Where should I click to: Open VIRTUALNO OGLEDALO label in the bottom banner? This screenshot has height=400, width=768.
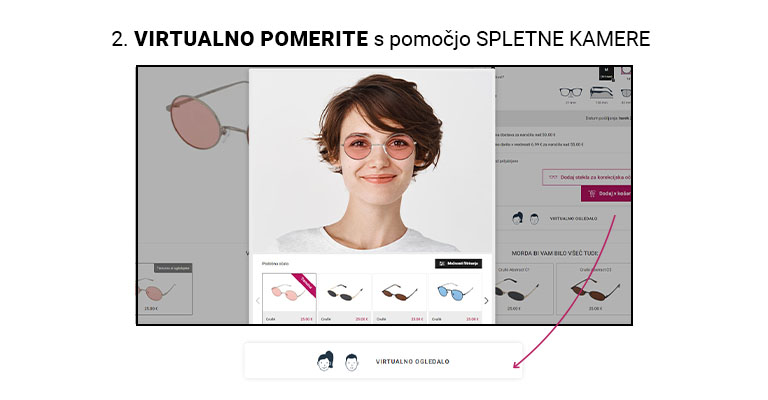click(x=412, y=362)
